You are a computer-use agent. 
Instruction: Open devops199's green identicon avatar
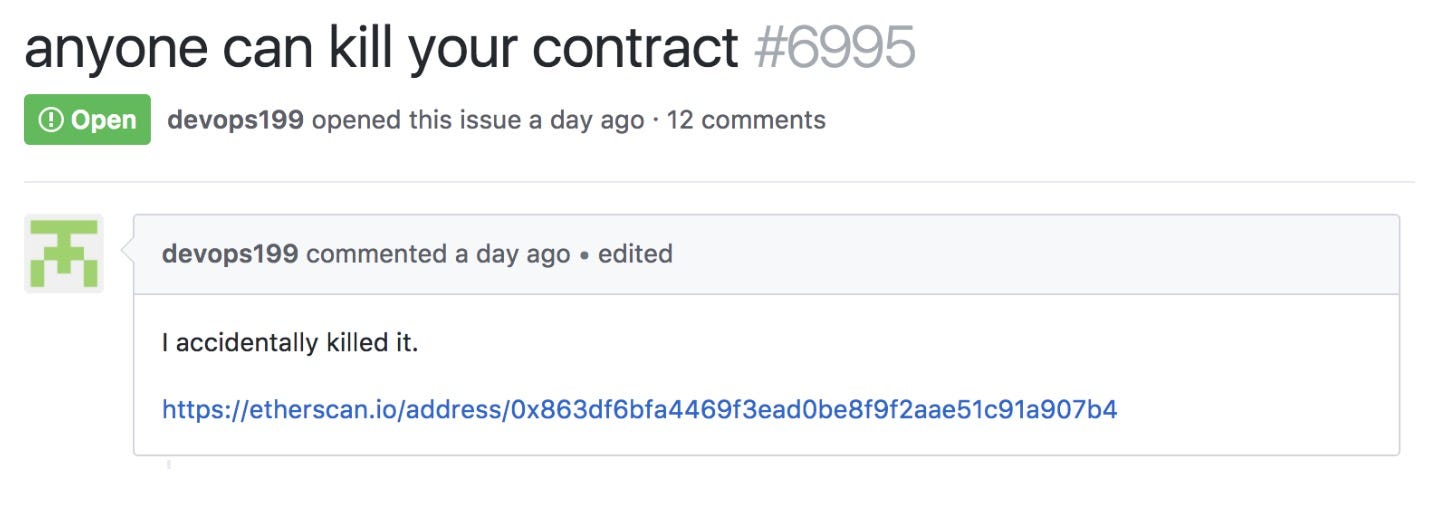click(64, 254)
